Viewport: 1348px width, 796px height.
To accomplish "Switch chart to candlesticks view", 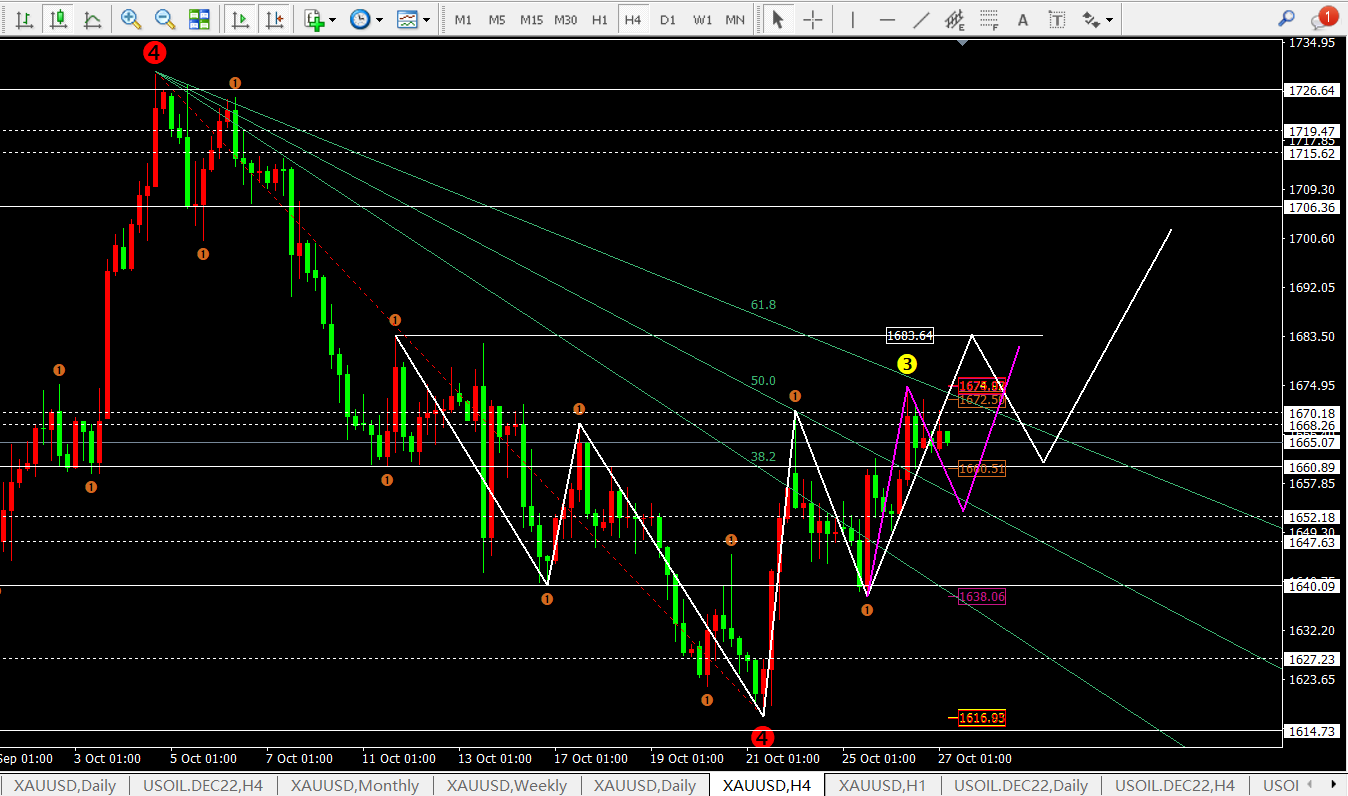I will click(x=59, y=19).
